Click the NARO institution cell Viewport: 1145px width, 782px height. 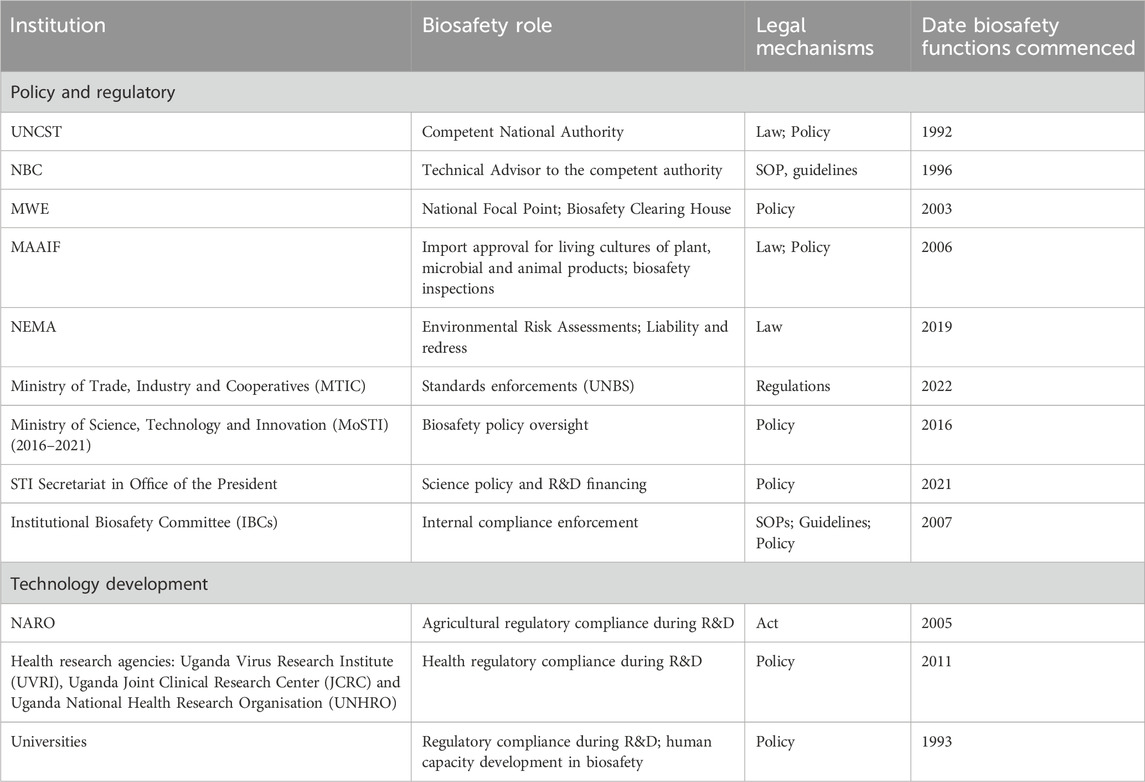pos(32,623)
